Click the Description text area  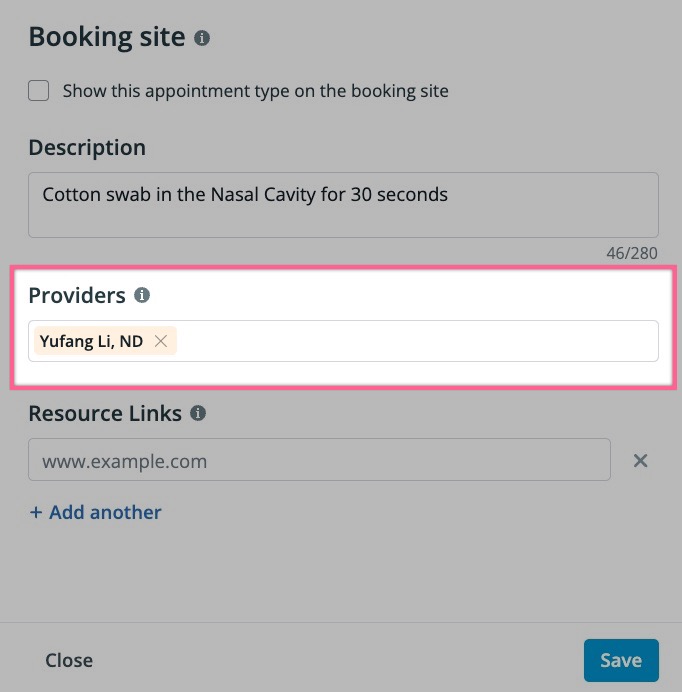(x=343, y=205)
